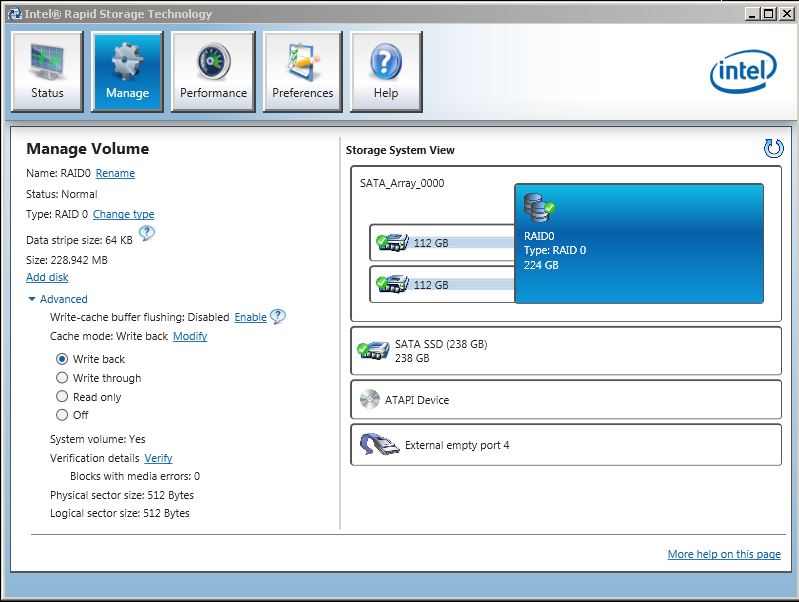The width and height of the screenshot is (799, 602).
Task: Maximize the Intel Rapid Storage window
Action: pos(769,14)
